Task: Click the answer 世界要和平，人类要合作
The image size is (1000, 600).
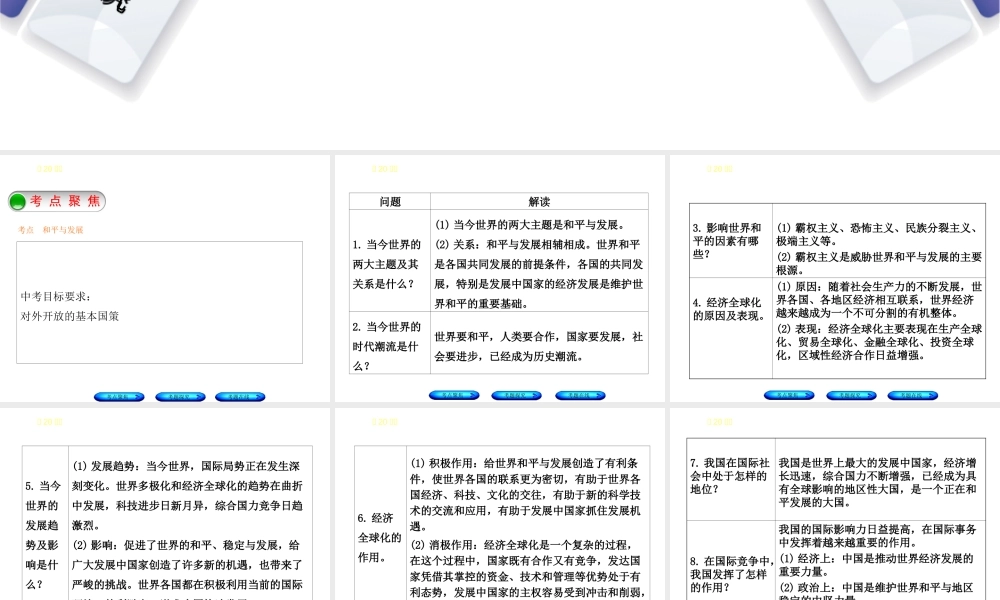Action: (539, 346)
